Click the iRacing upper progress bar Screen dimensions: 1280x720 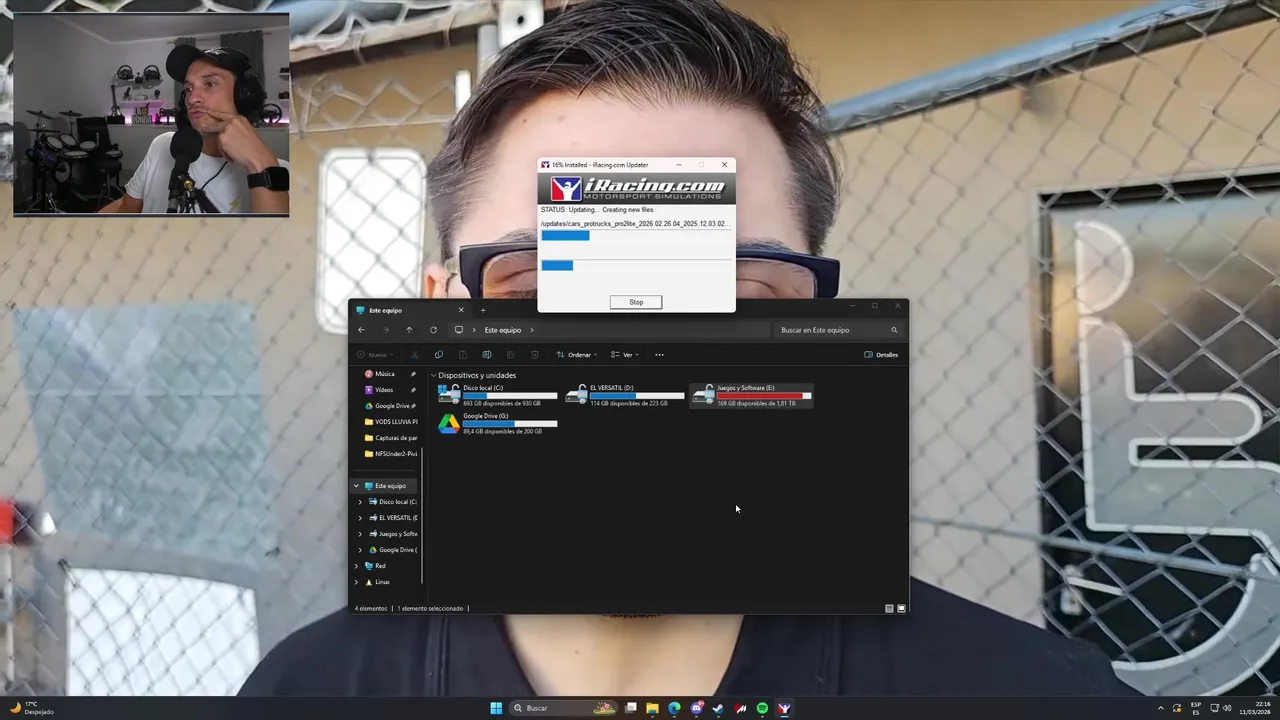635,236
